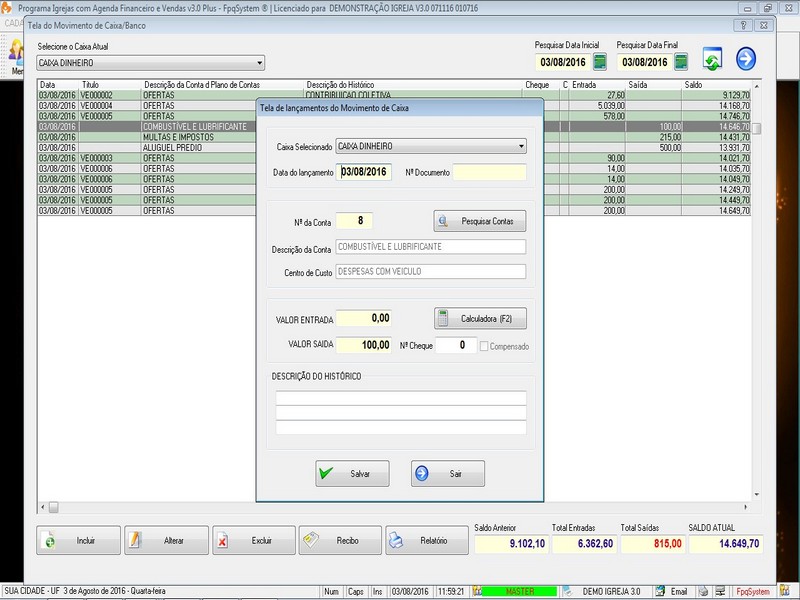800x600 pixels.
Task: Click the Incluir button
Action: pyautogui.click(x=79, y=540)
